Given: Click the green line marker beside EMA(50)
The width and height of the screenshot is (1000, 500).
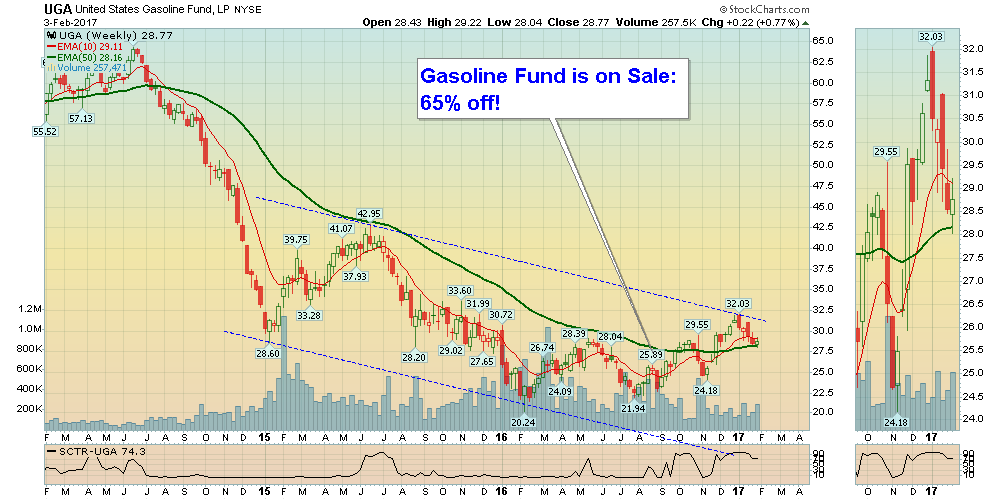Looking at the screenshot, I should [52, 57].
